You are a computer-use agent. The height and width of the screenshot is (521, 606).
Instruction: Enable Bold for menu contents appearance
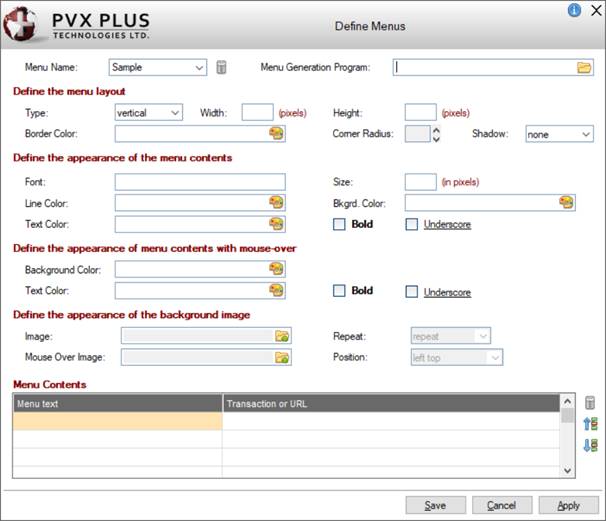point(339,225)
